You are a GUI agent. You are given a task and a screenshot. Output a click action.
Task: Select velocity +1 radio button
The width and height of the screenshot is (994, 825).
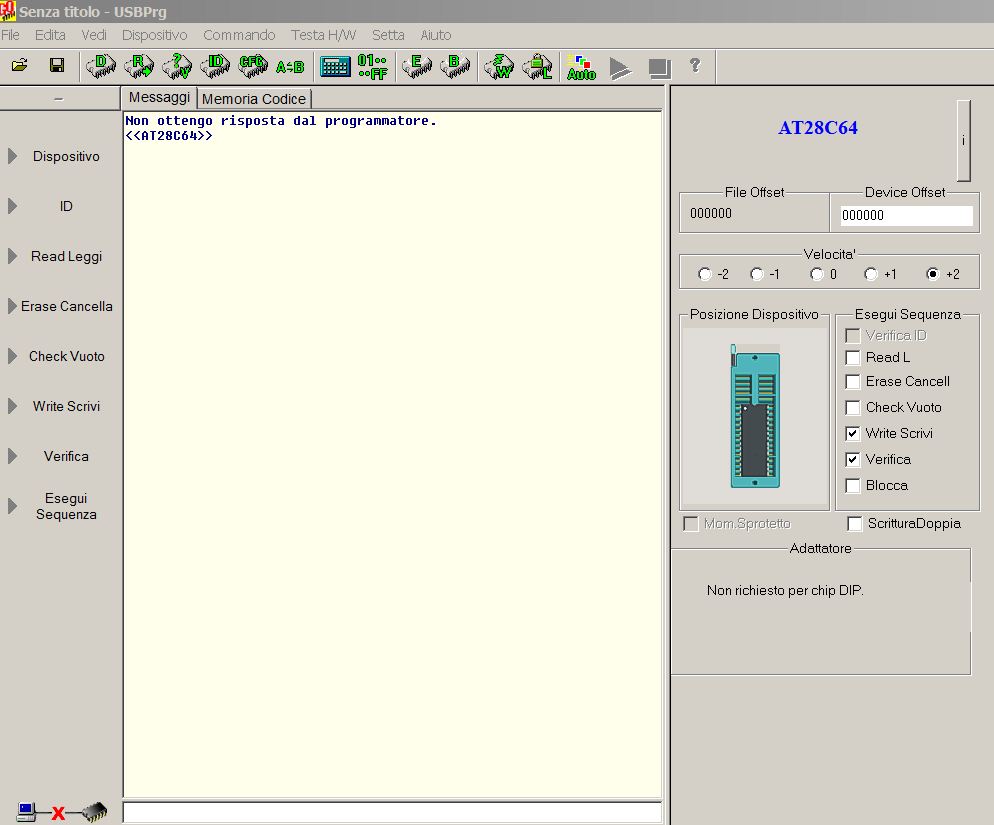tap(871, 274)
